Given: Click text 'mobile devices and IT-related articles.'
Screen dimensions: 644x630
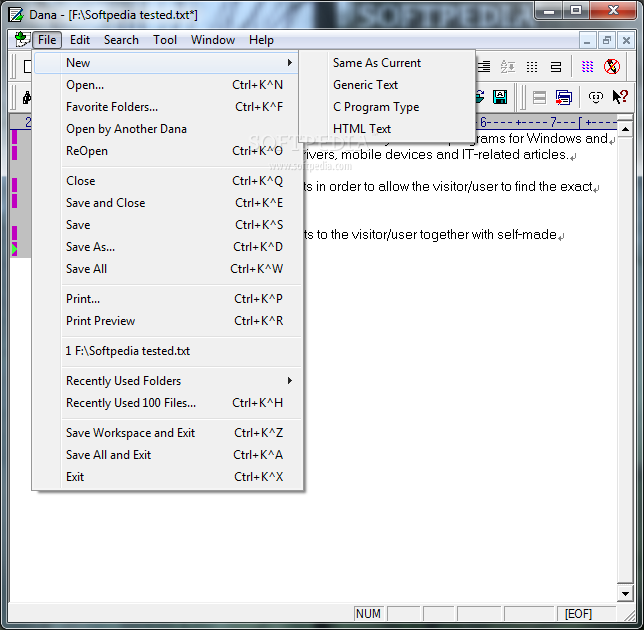Looking at the screenshot, I should coord(454,154).
